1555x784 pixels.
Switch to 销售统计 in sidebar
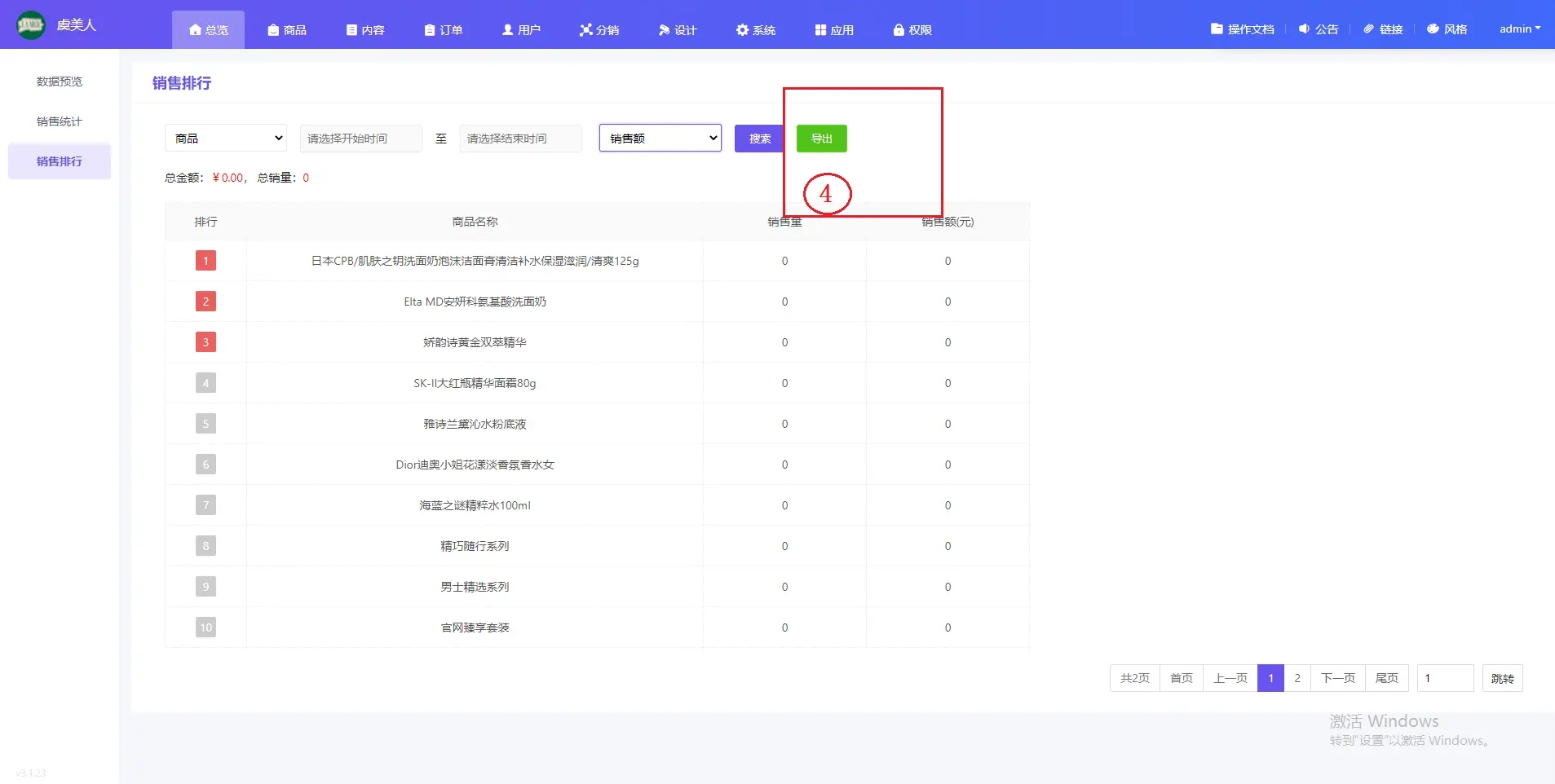point(60,121)
